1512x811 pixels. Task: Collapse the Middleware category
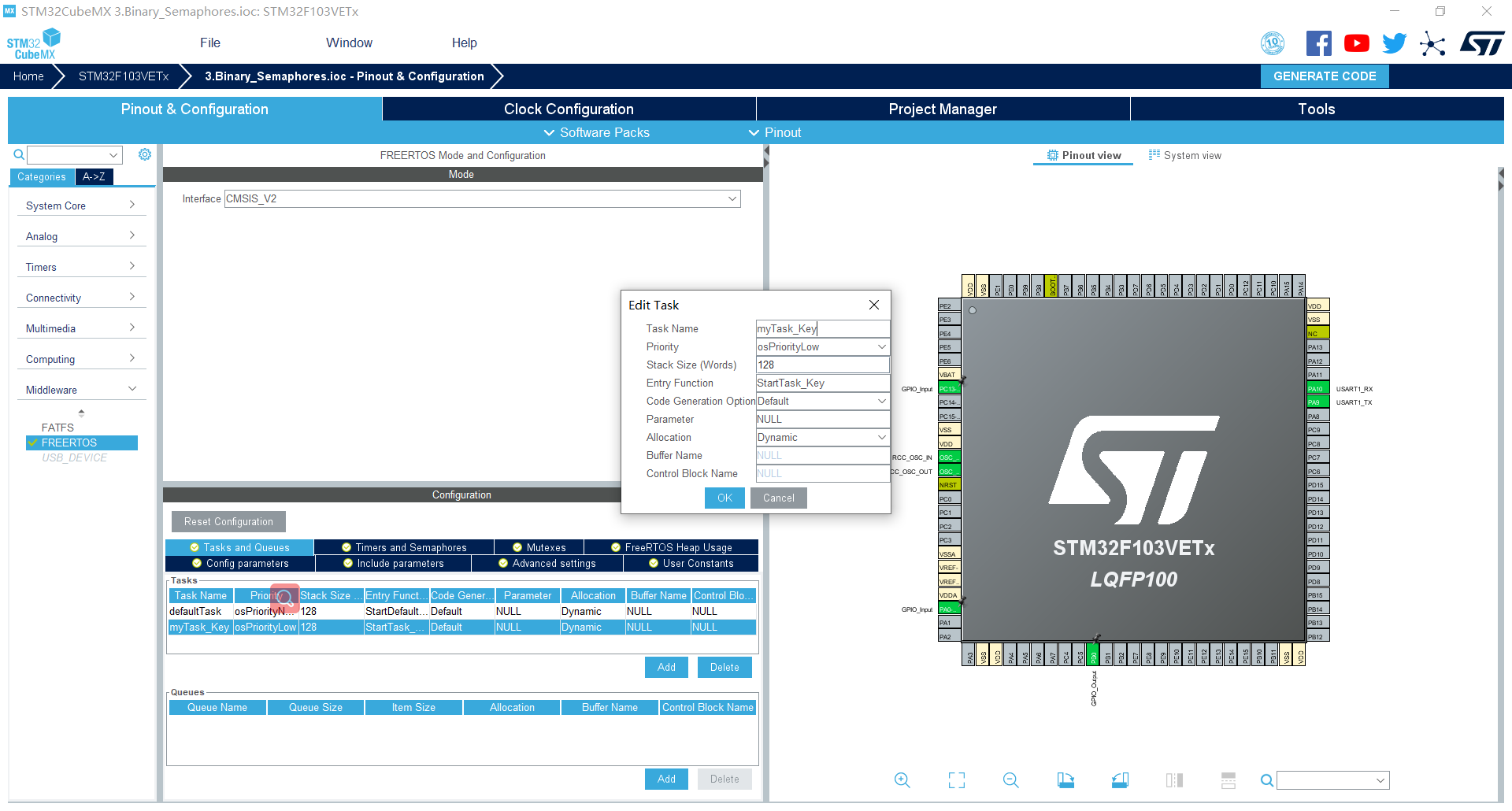(x=132, y=387)
